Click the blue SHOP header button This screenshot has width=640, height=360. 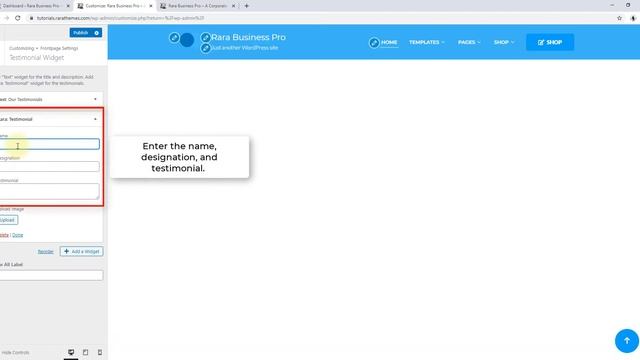(550, 42)
